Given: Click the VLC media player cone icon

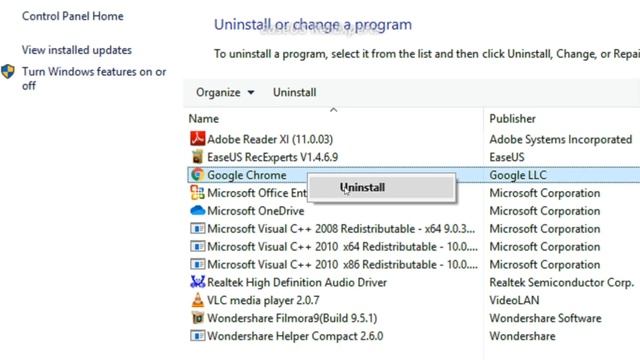Looking at the screenshot, I should click(198, 300).
